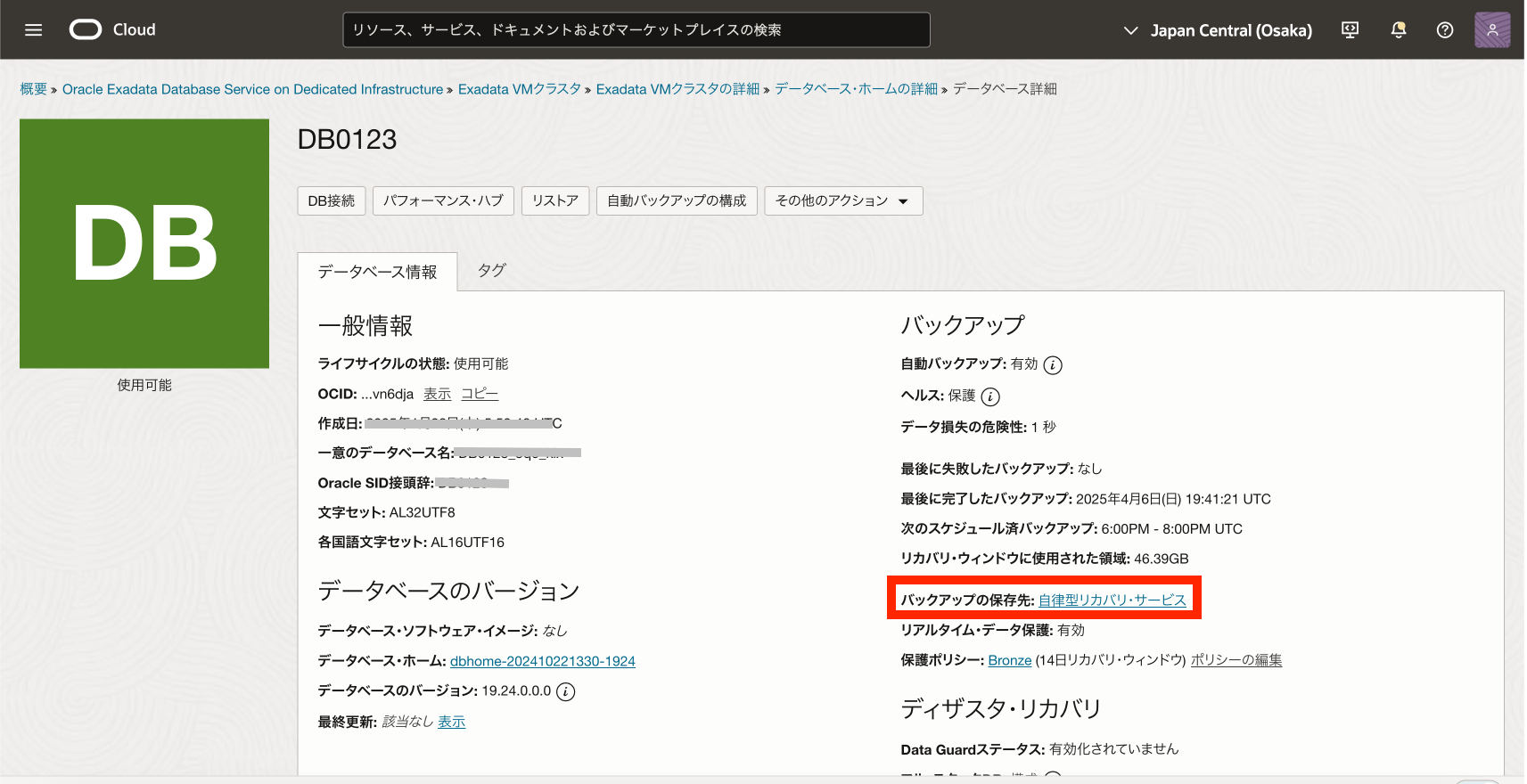Open the Cloud Shell developer tools icon
Screen dimensions: 1527x784
(1350, 30)
